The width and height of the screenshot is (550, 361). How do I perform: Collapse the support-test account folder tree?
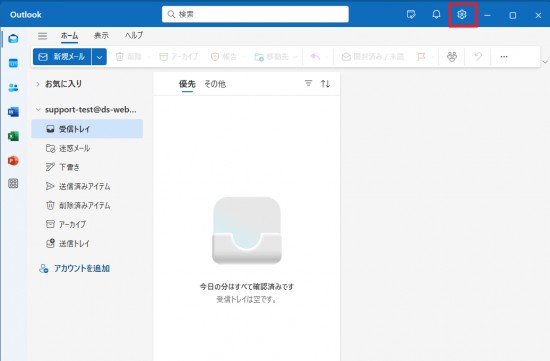click(x=38, y=109)
